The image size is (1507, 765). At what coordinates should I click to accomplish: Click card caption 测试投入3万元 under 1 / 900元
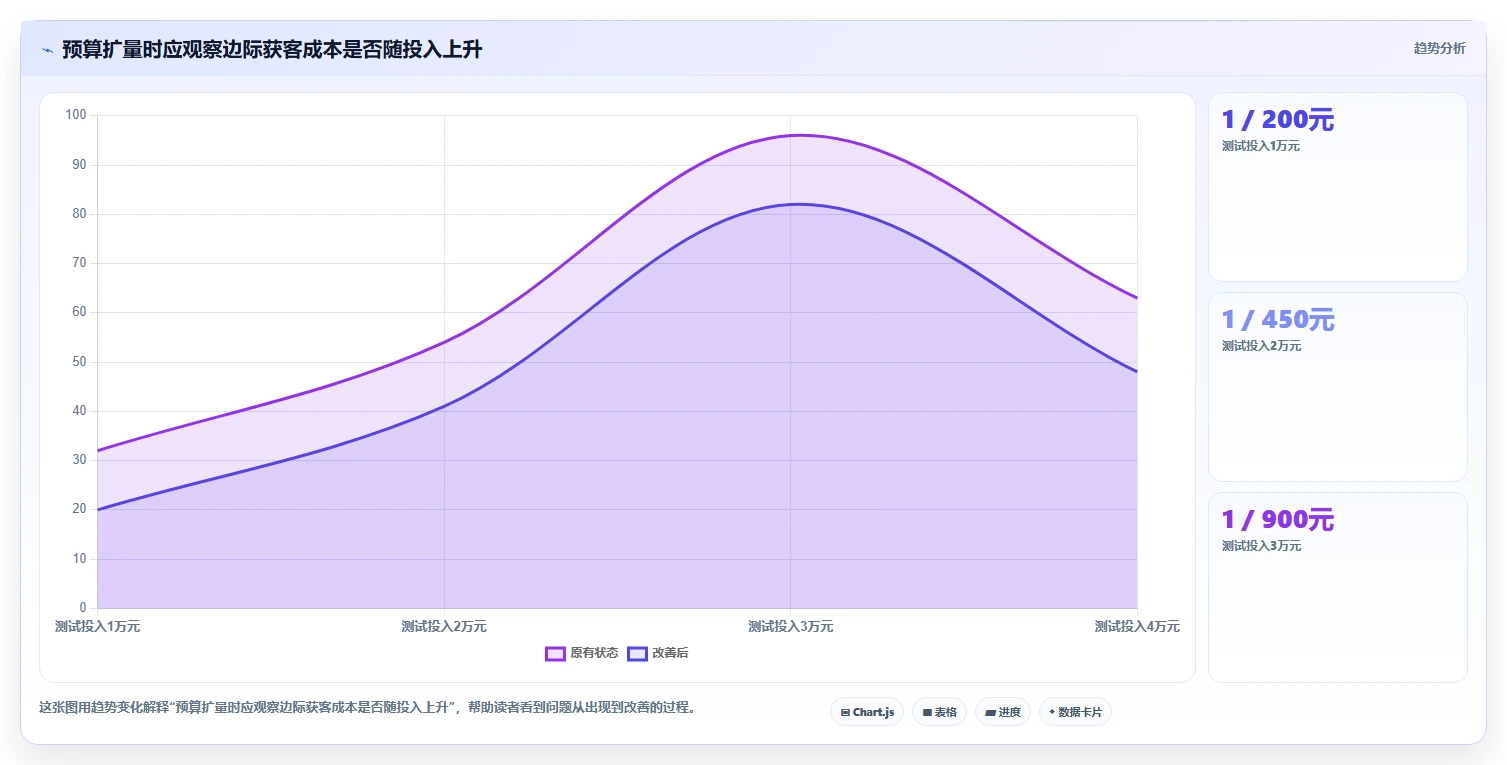1261,546
